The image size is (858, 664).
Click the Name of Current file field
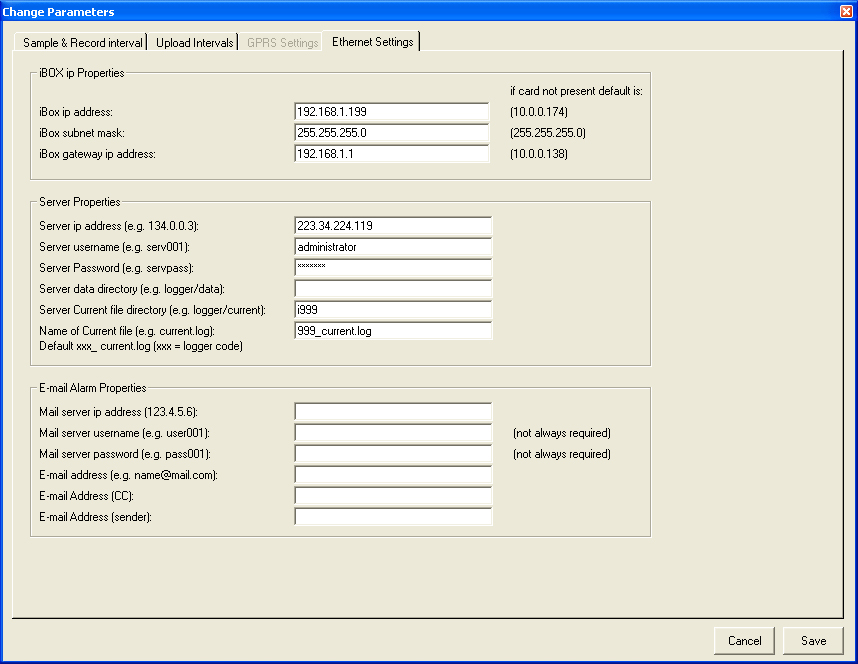[x=393, y=331]
